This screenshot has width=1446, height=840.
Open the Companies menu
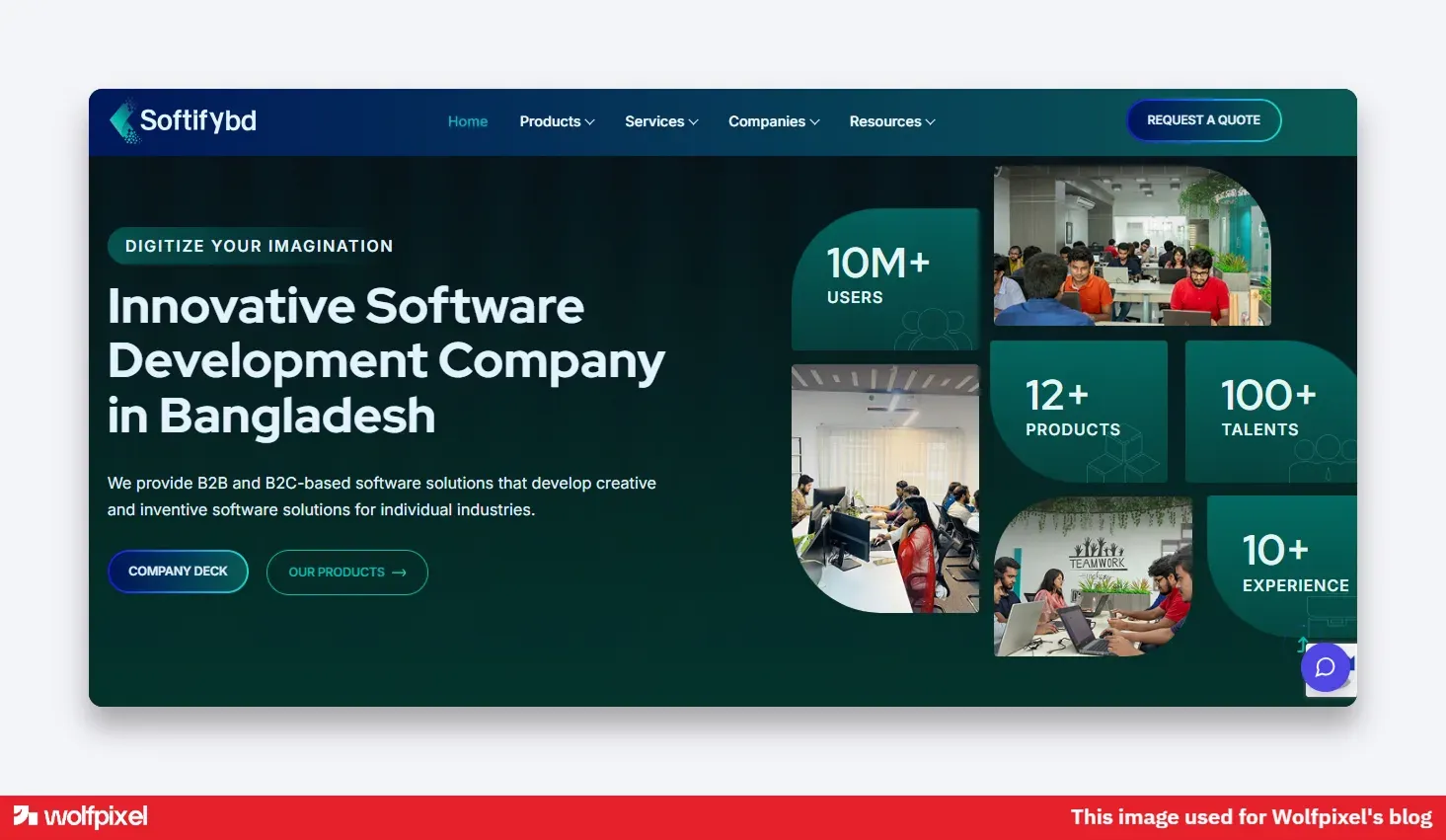(774, 121)
